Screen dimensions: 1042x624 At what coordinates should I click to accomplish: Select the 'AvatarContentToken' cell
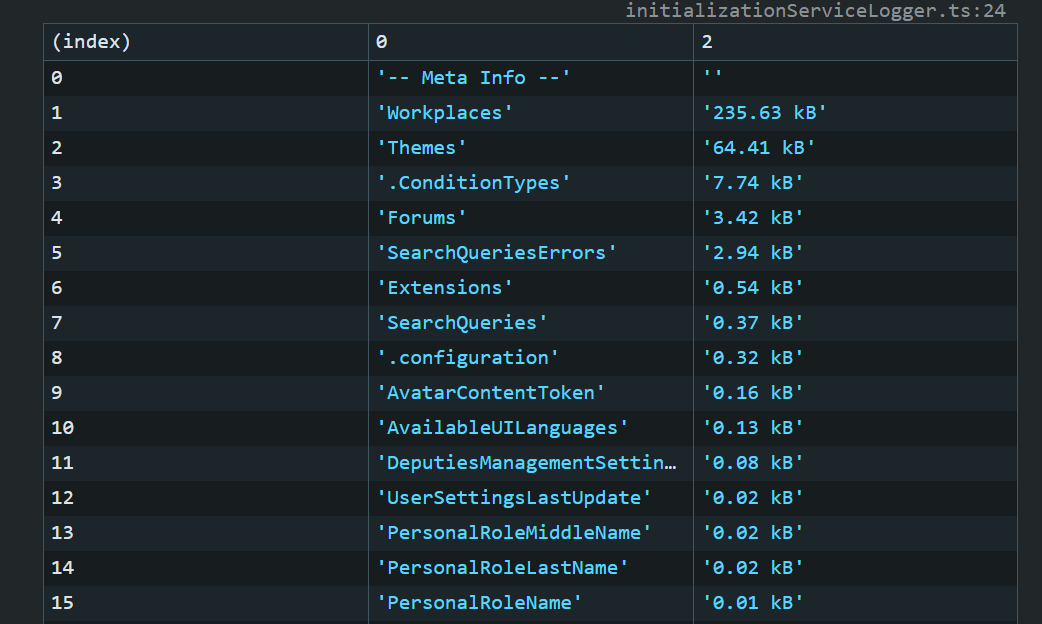coord(490,393)
